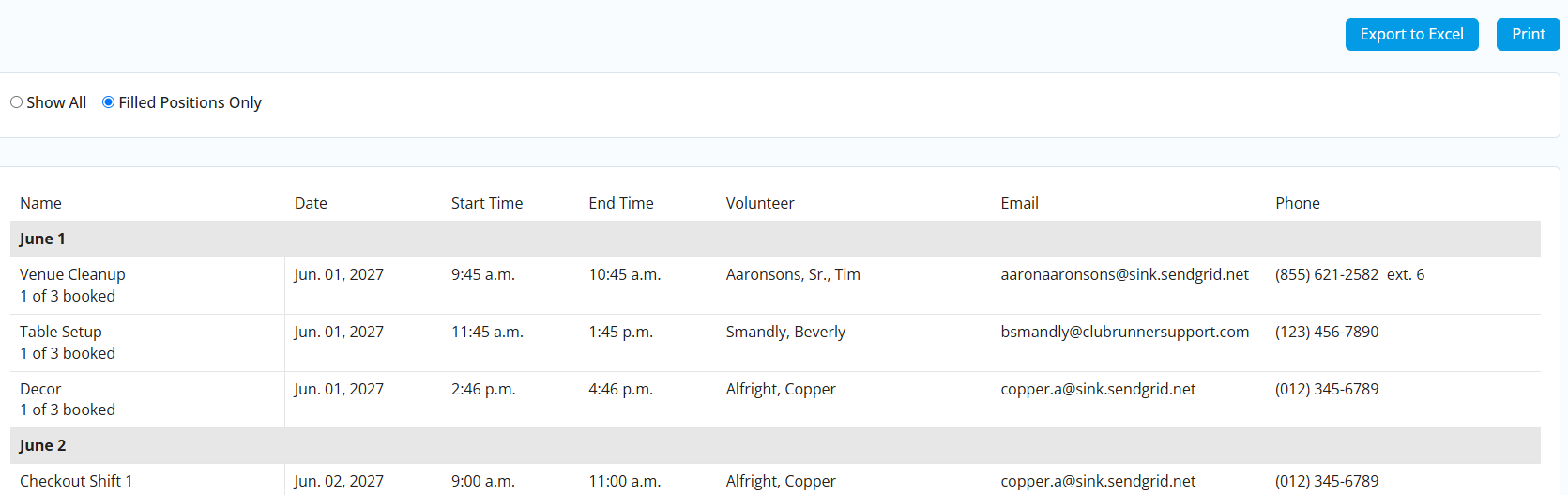Viewport: 1568px width, 495px height.
Task: Click copper.a@sink.sendgrid.net in Decor row
Action: 1098,389
